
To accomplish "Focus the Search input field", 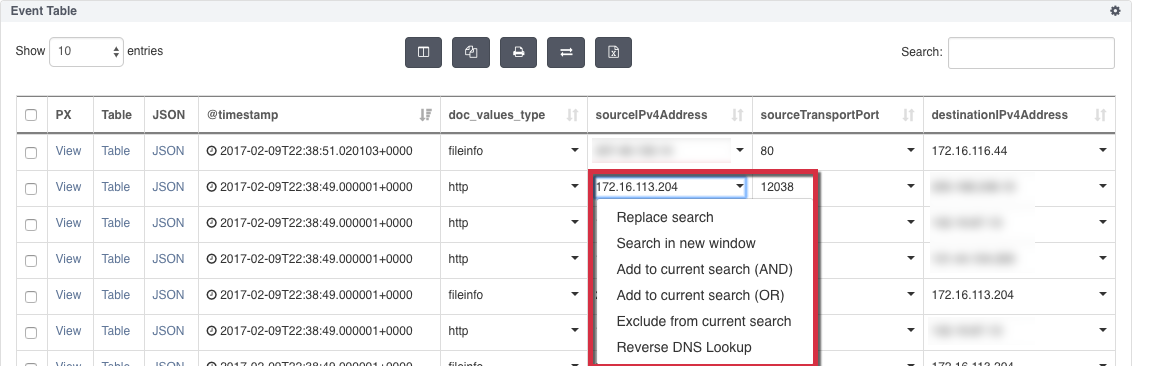I will click(x=1031, y=53).
